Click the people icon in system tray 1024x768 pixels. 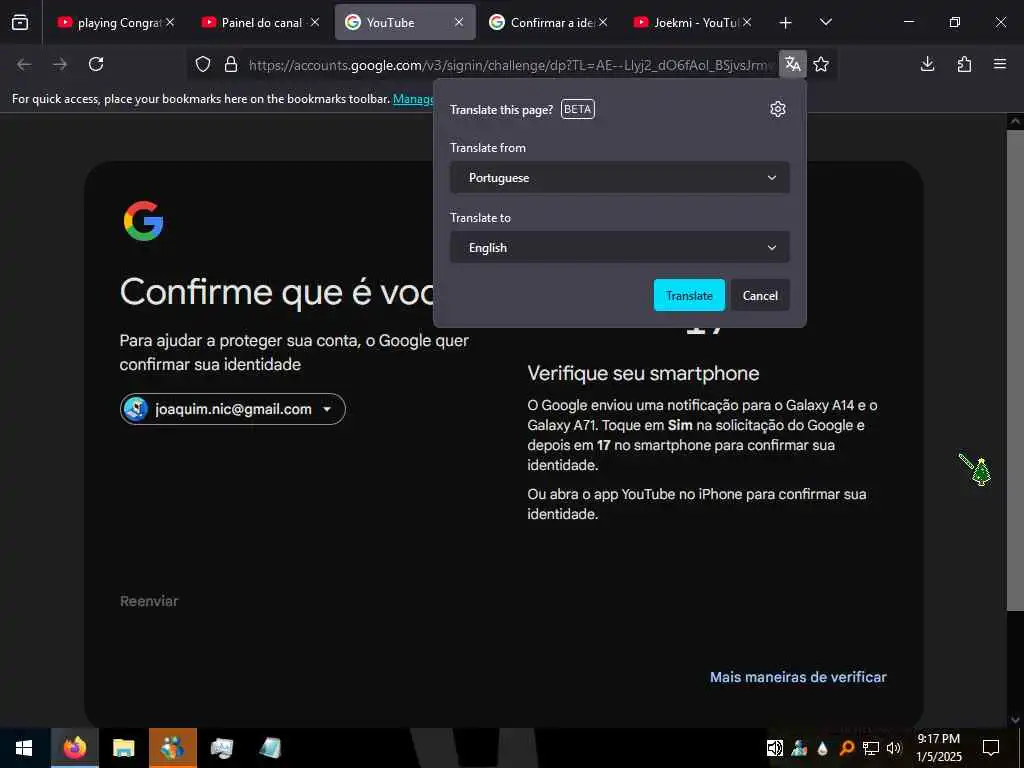coord(799,748)
